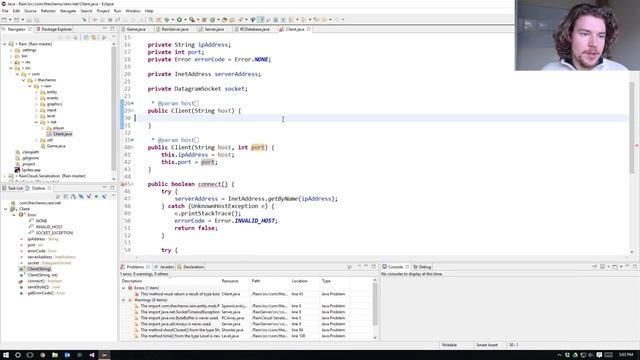This screenshot has height=360, width=640.
Task: Open the Window menu
Action: (133, 11)
